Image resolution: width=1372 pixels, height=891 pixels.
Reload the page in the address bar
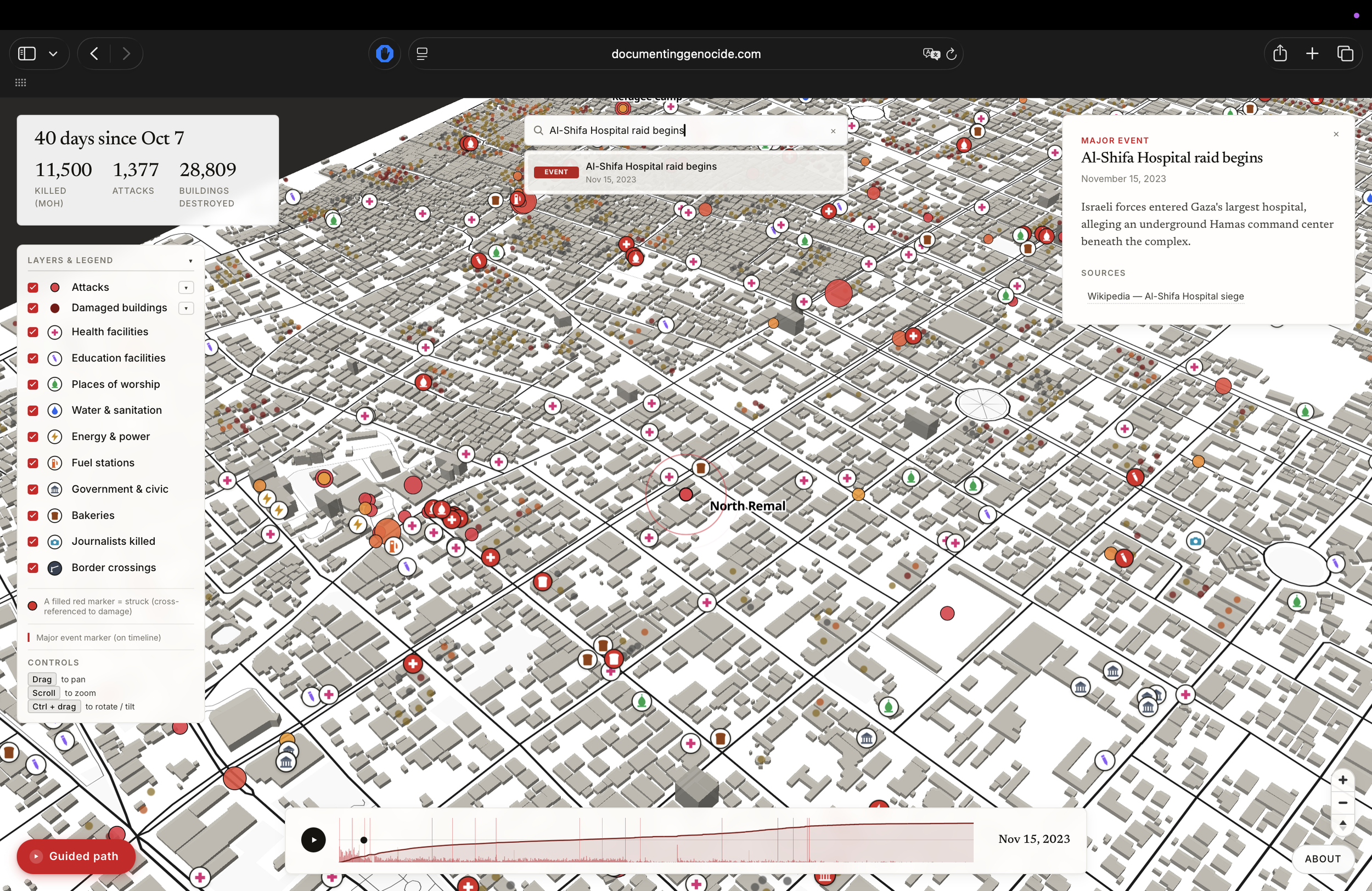click(x=951, y=54)
